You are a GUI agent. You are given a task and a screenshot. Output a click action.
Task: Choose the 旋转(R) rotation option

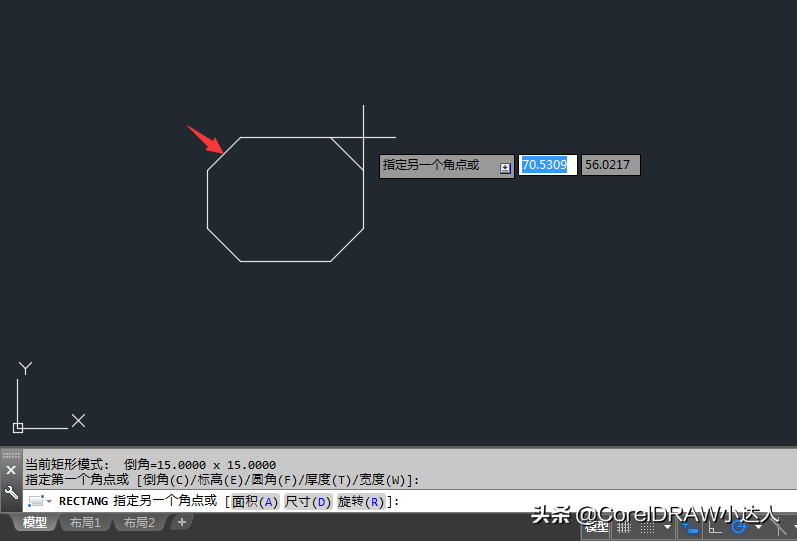pos(360,502)
